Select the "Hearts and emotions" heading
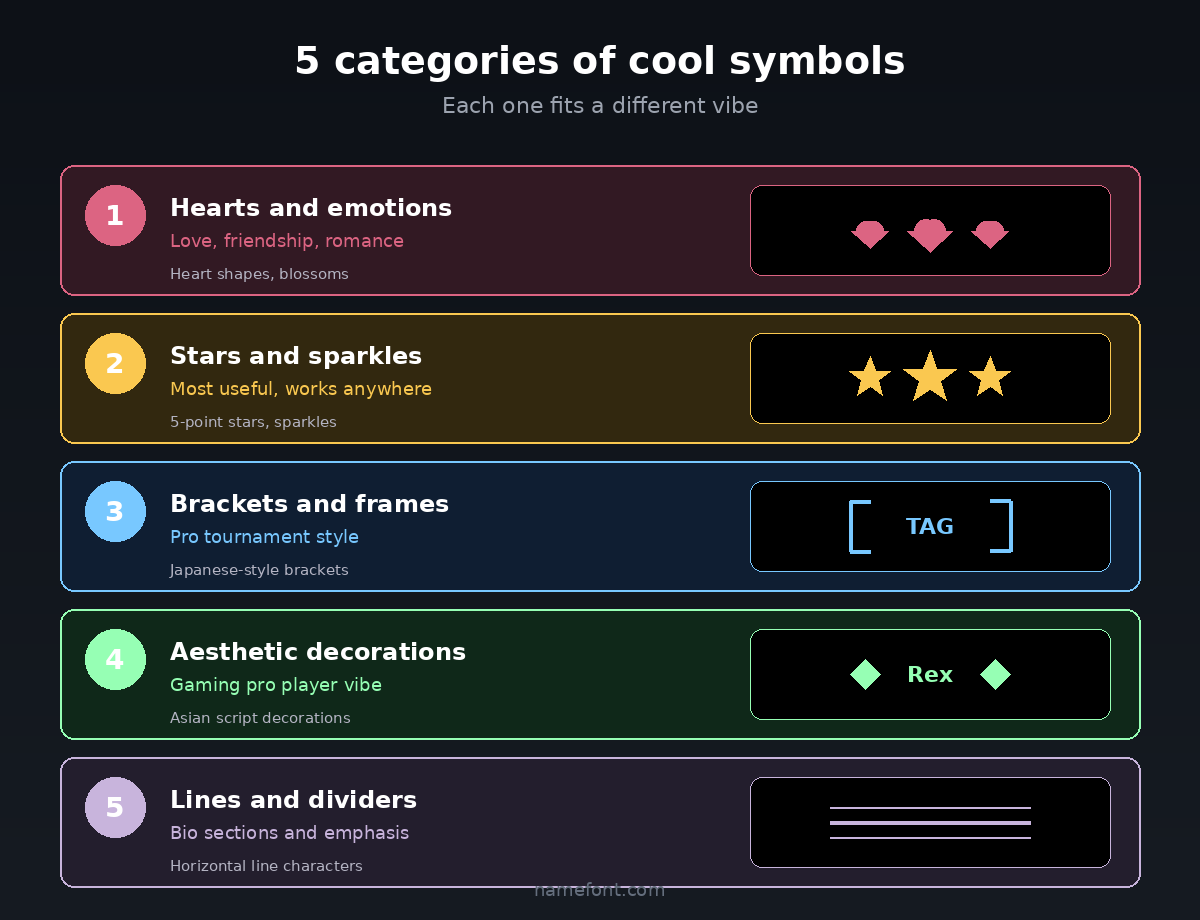The image size is (1200, 920). click(311, 208)
